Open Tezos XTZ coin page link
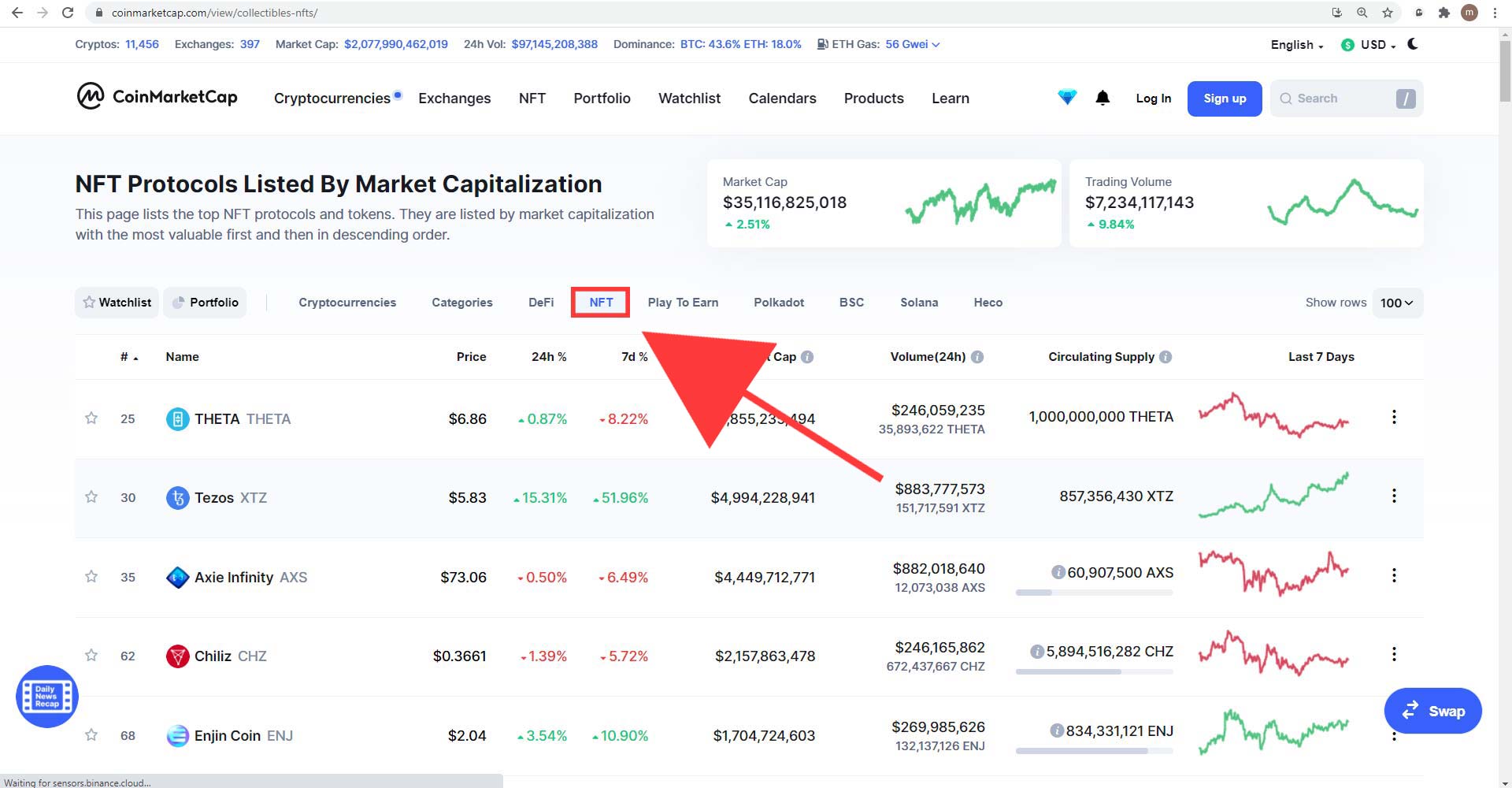 coord(231,498)
